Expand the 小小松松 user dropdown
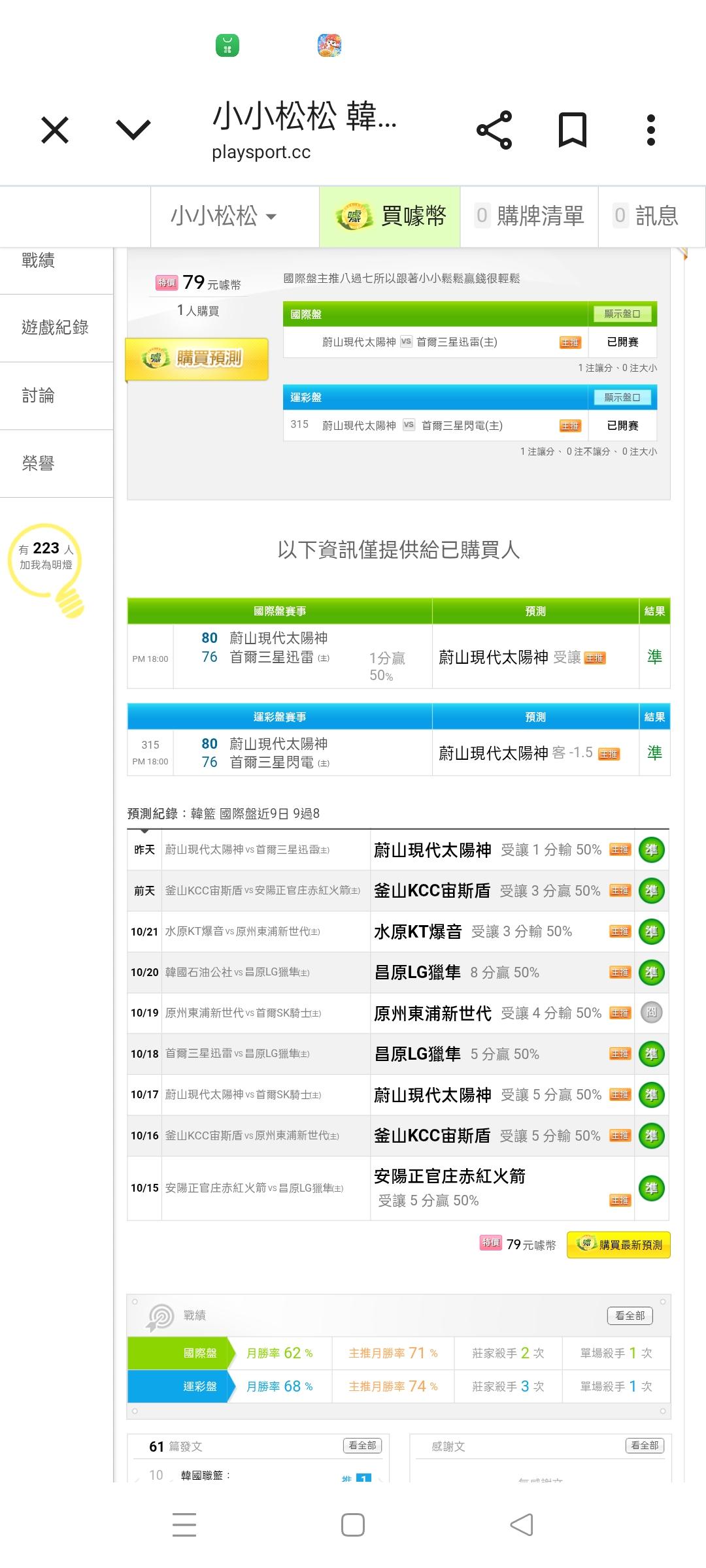Screen dimensions: 706x1568 coord(223,216)
